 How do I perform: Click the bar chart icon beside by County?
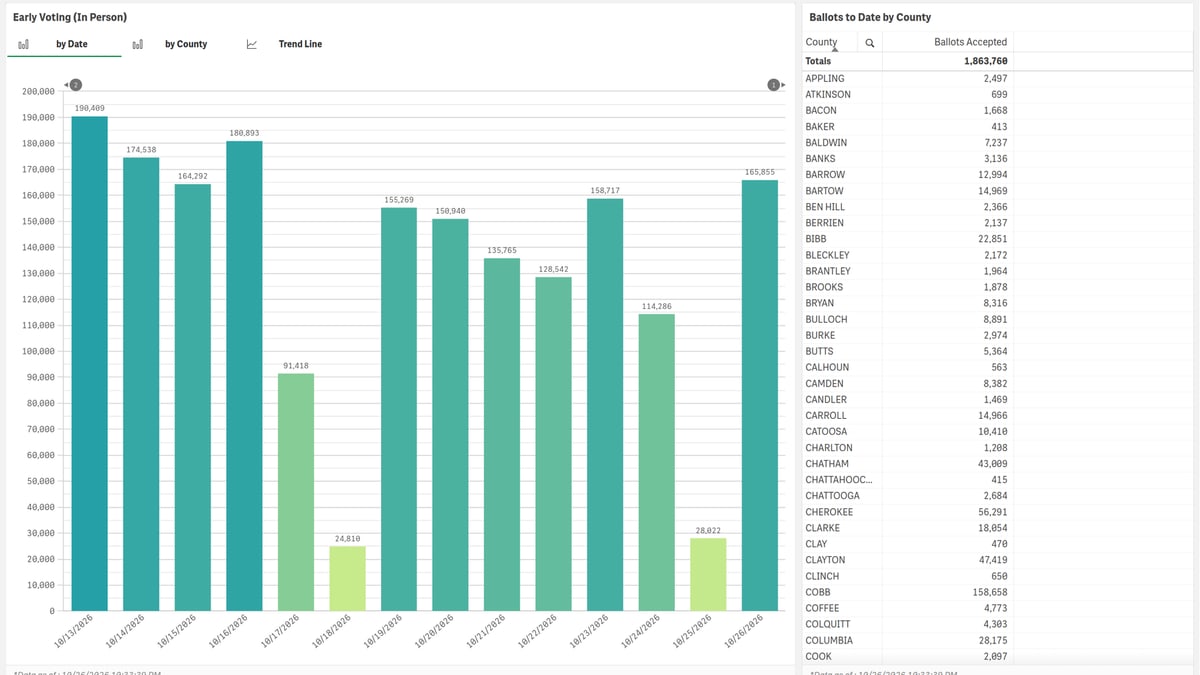(x=138, y=44)
